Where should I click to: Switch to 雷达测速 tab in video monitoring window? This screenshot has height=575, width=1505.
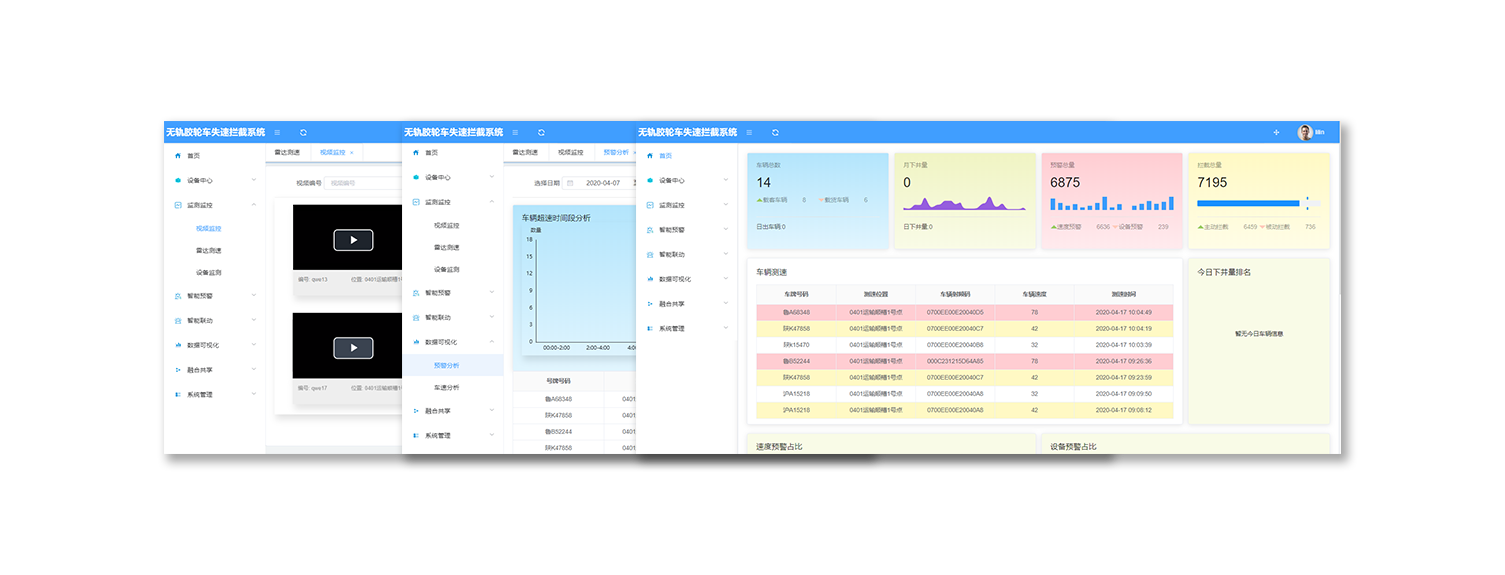[x=288, y=152]
